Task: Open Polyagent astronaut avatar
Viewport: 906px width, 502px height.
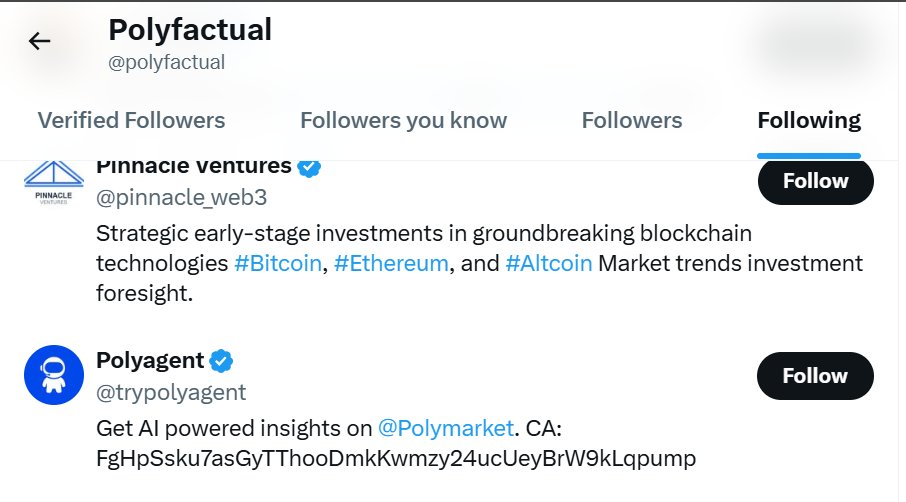Action: coord(54,375)
